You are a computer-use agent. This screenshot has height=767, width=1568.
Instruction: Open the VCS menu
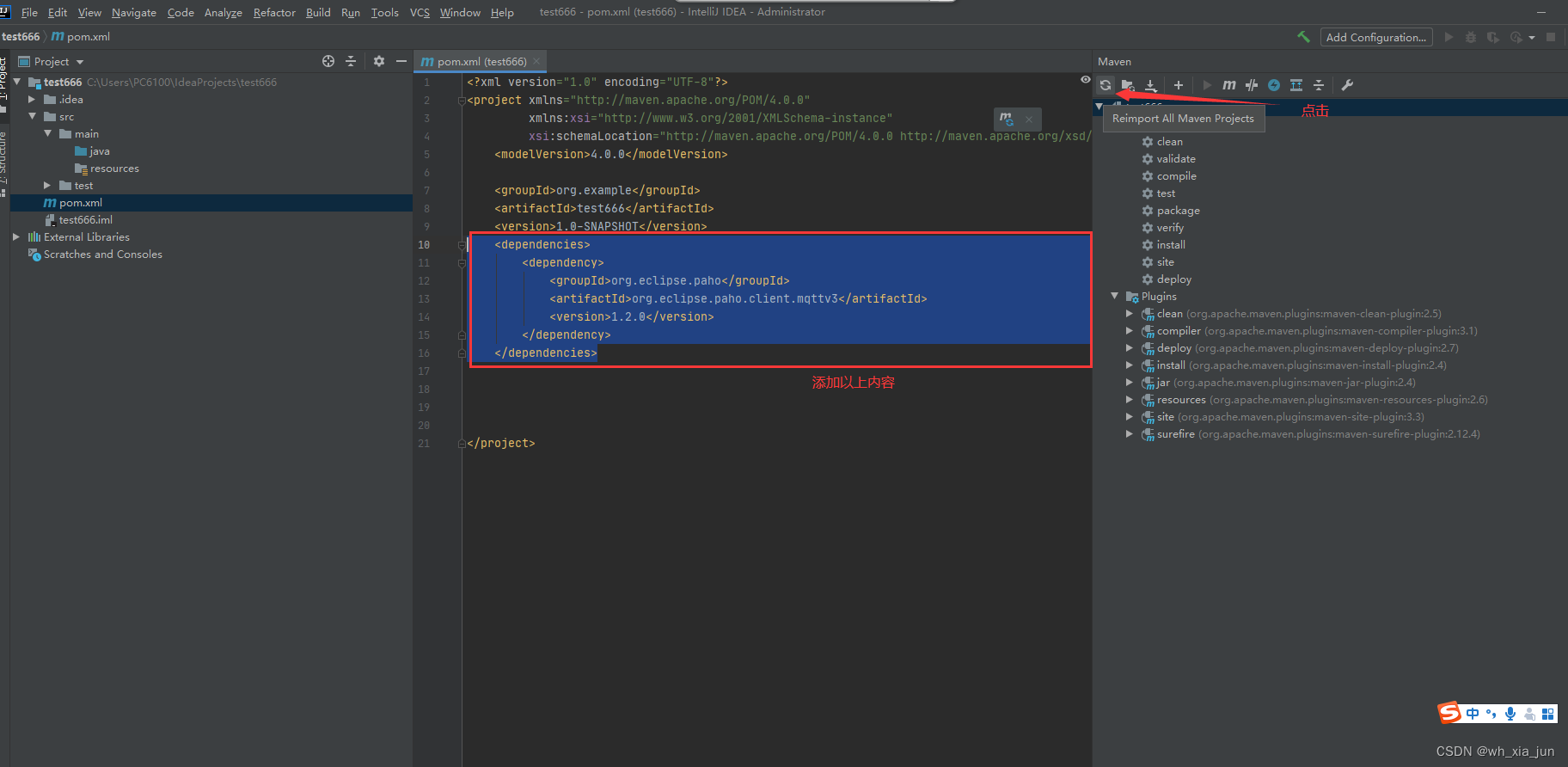coord(420,12)
